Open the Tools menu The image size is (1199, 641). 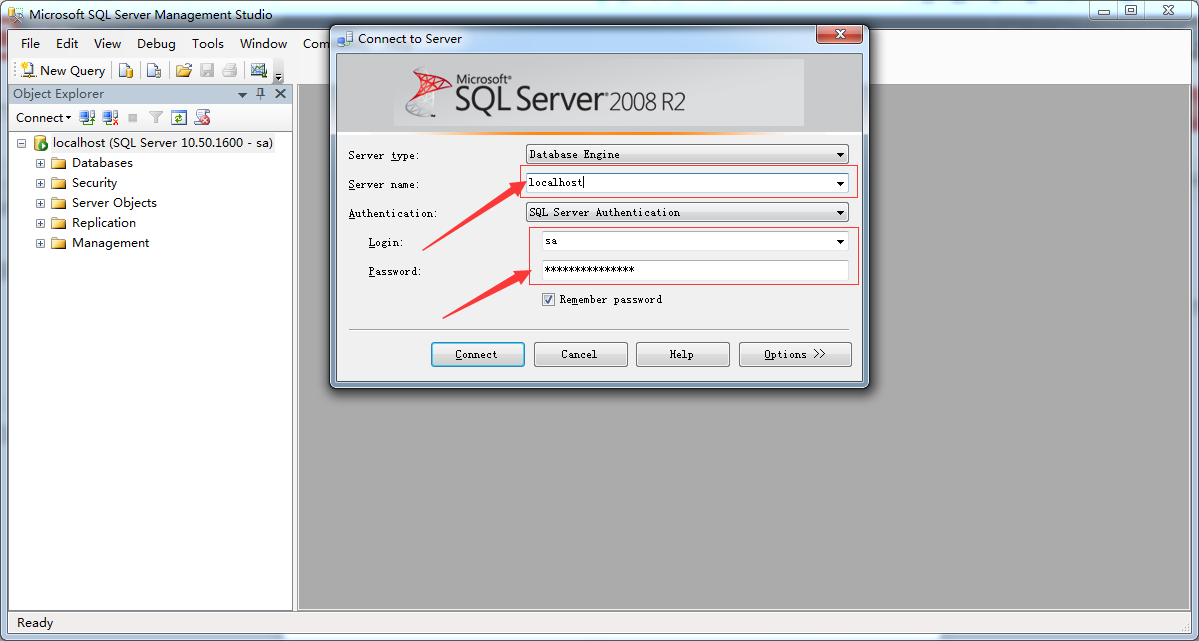pyautogui.click(x=208, y=44)
